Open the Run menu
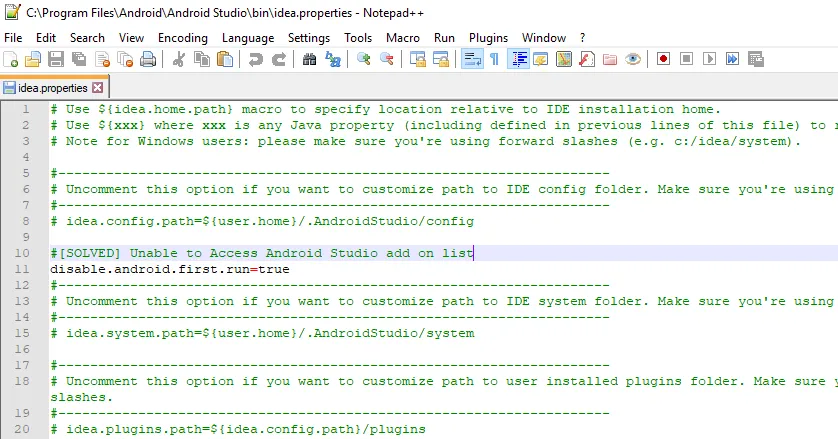 point(444,38)
